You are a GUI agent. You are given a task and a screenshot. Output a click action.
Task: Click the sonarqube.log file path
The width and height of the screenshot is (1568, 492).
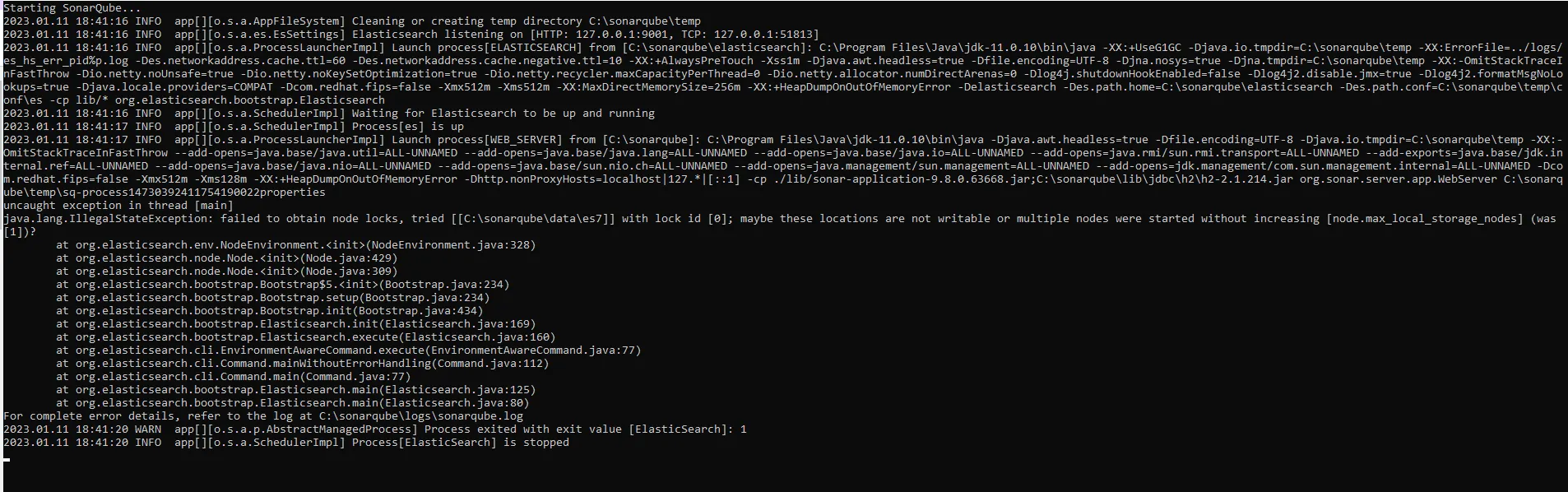pos(420,415)
